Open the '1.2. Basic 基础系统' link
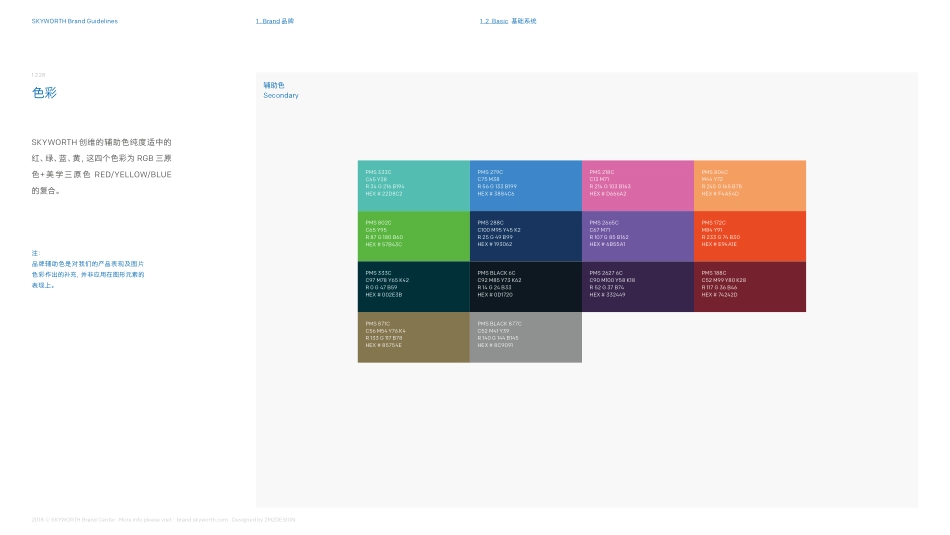This screenshot has height=535, width=950. click(508, 21)
